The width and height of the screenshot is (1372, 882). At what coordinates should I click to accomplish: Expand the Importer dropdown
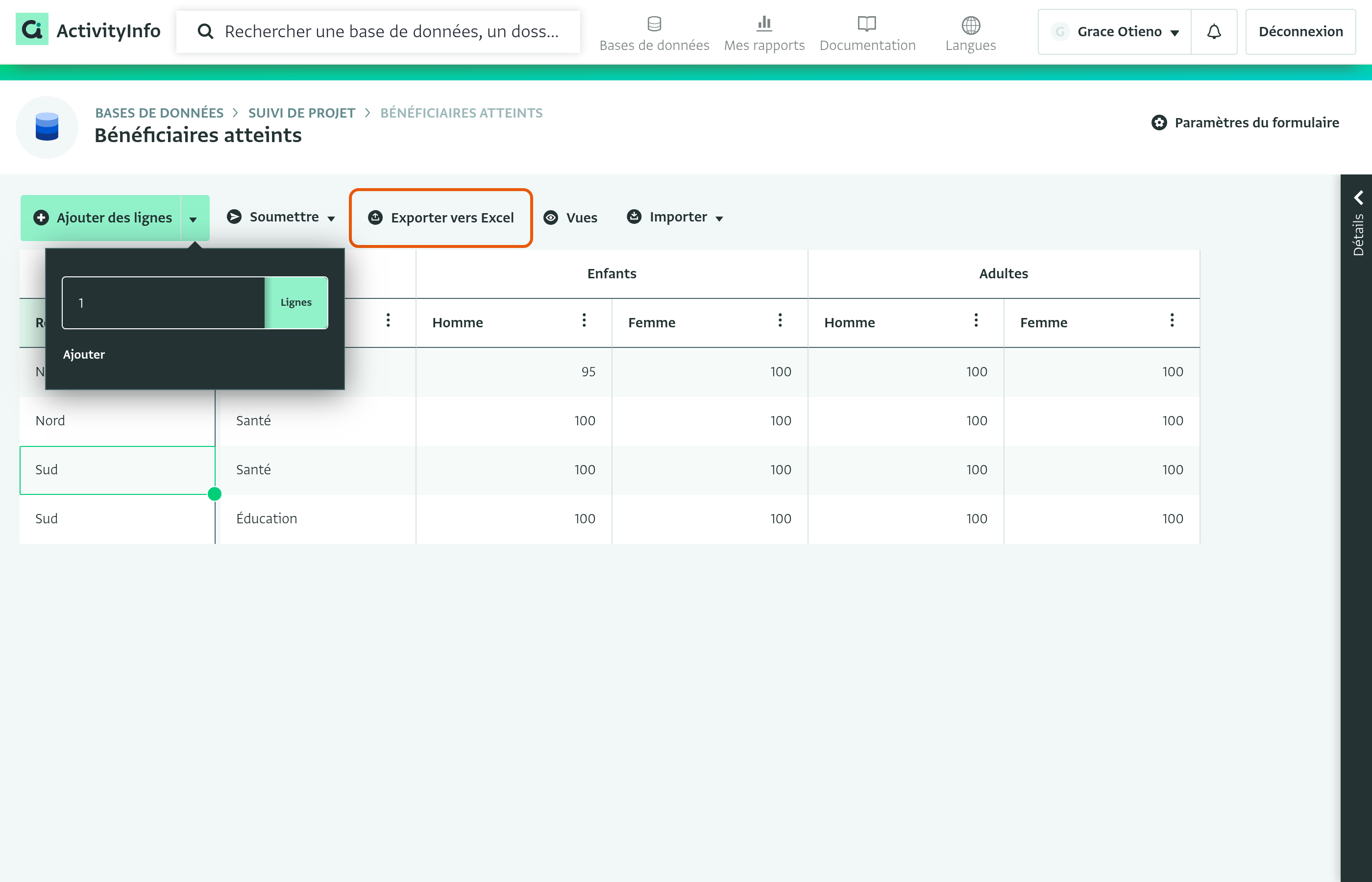point(675,217)
